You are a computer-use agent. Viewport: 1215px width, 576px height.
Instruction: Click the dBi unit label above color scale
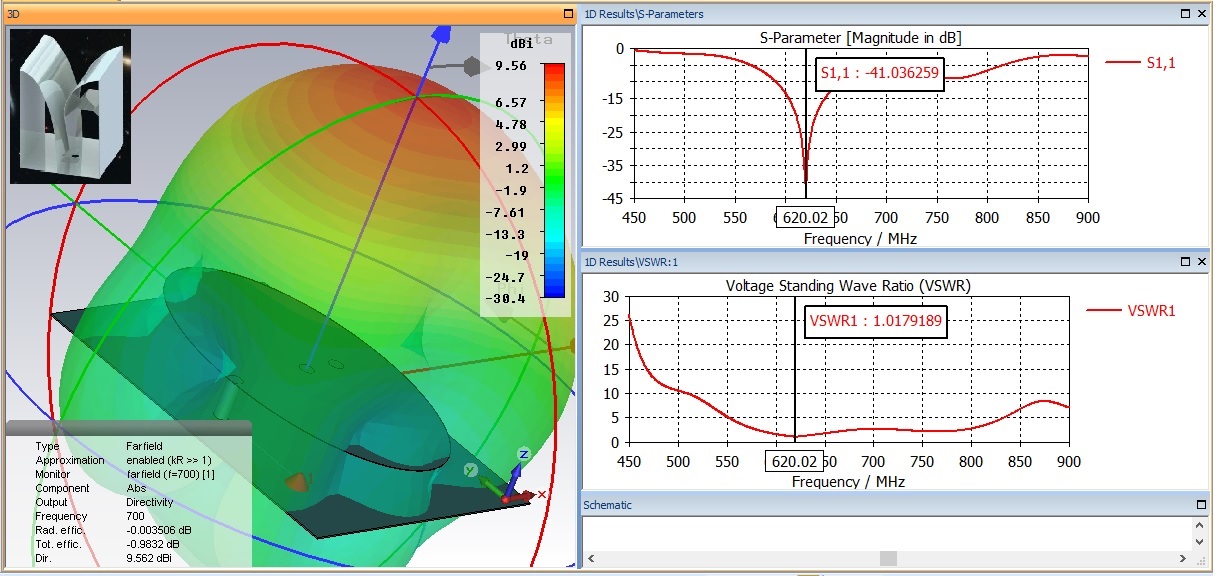[x=521, y=44]
